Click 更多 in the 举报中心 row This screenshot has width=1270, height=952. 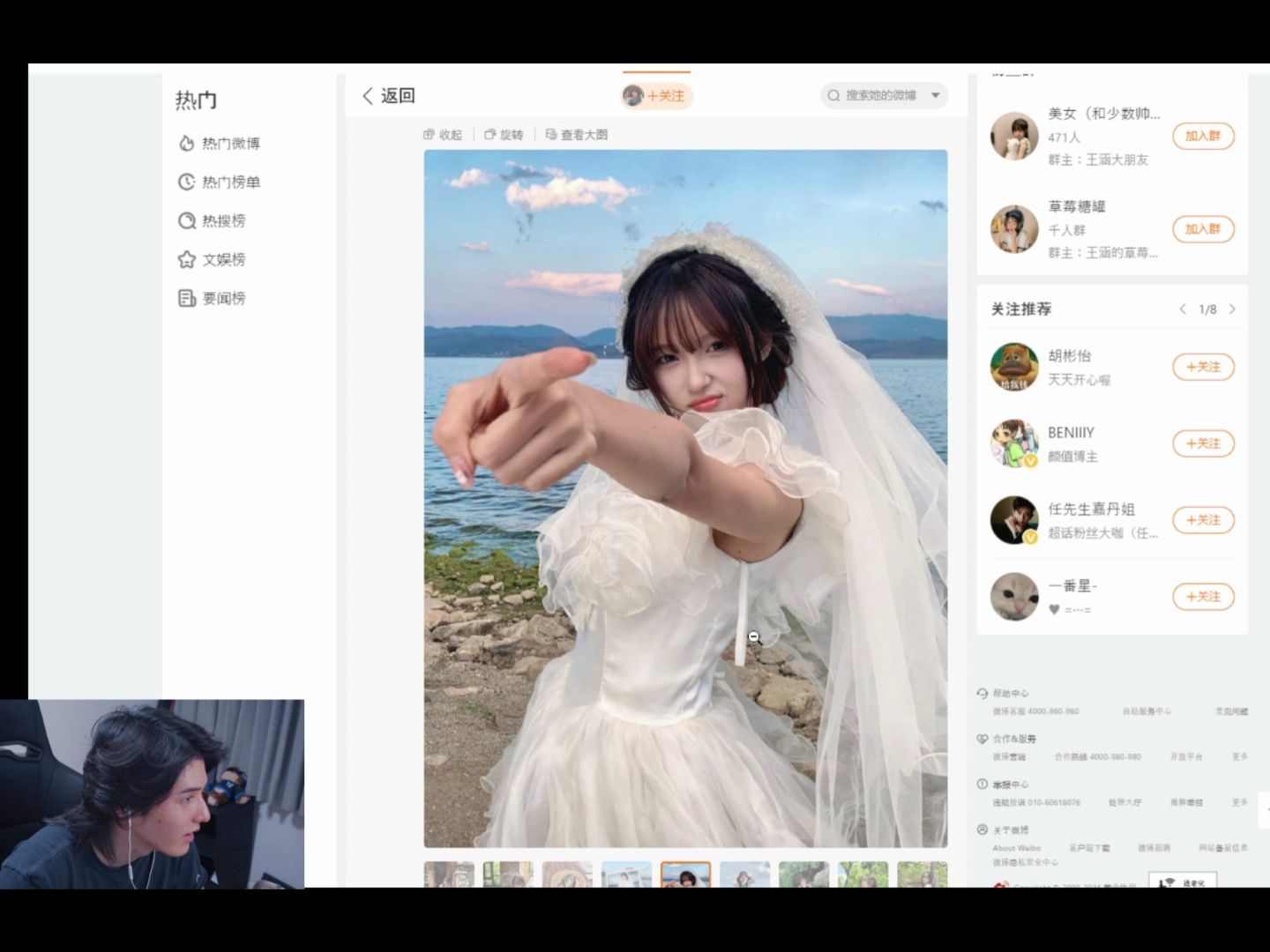(1240, 803)
